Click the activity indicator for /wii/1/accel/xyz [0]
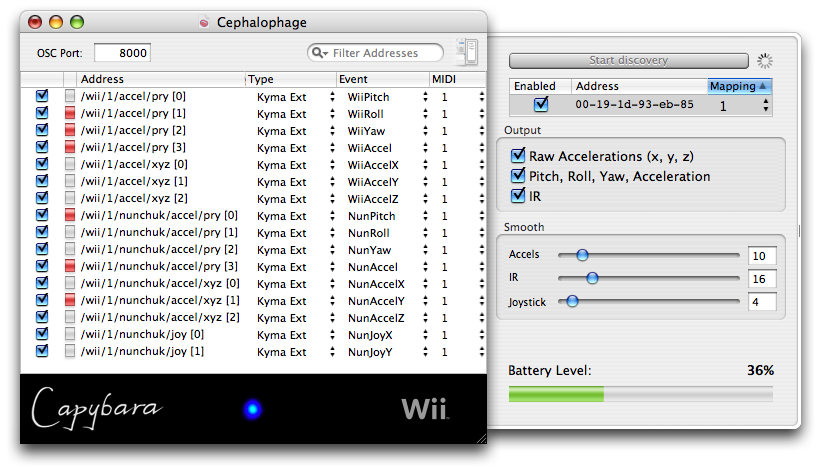 [x=70, y=164]
